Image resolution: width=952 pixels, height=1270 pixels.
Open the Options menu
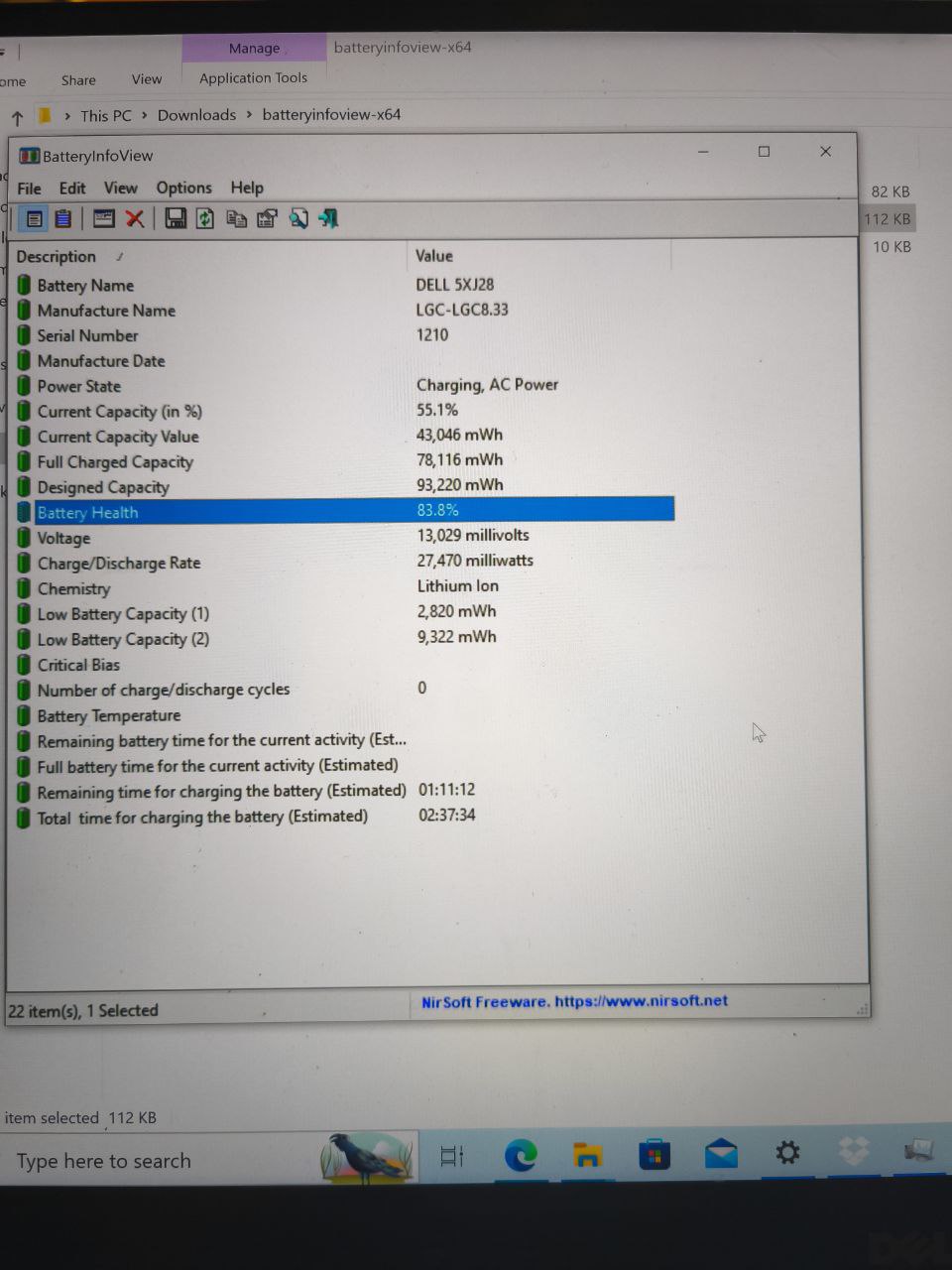click(183, 188)
